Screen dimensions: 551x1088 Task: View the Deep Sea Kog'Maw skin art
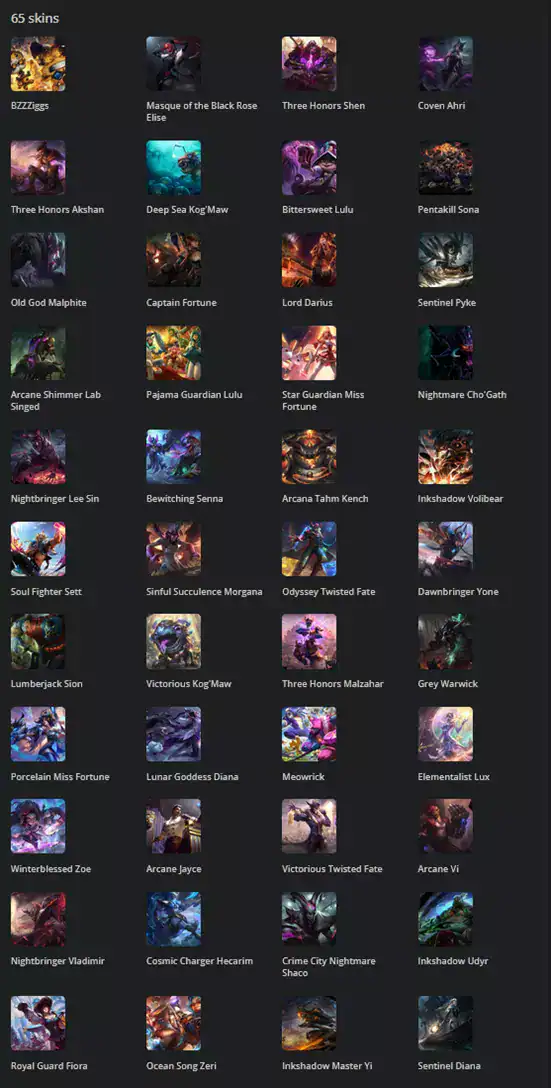[x=173, y=168]
